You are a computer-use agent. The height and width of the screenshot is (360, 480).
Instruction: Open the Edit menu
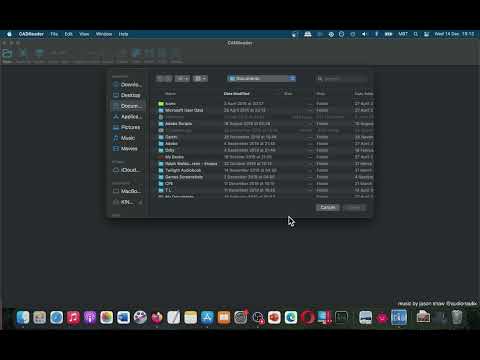pyautogui.click(x=68, y=34)
